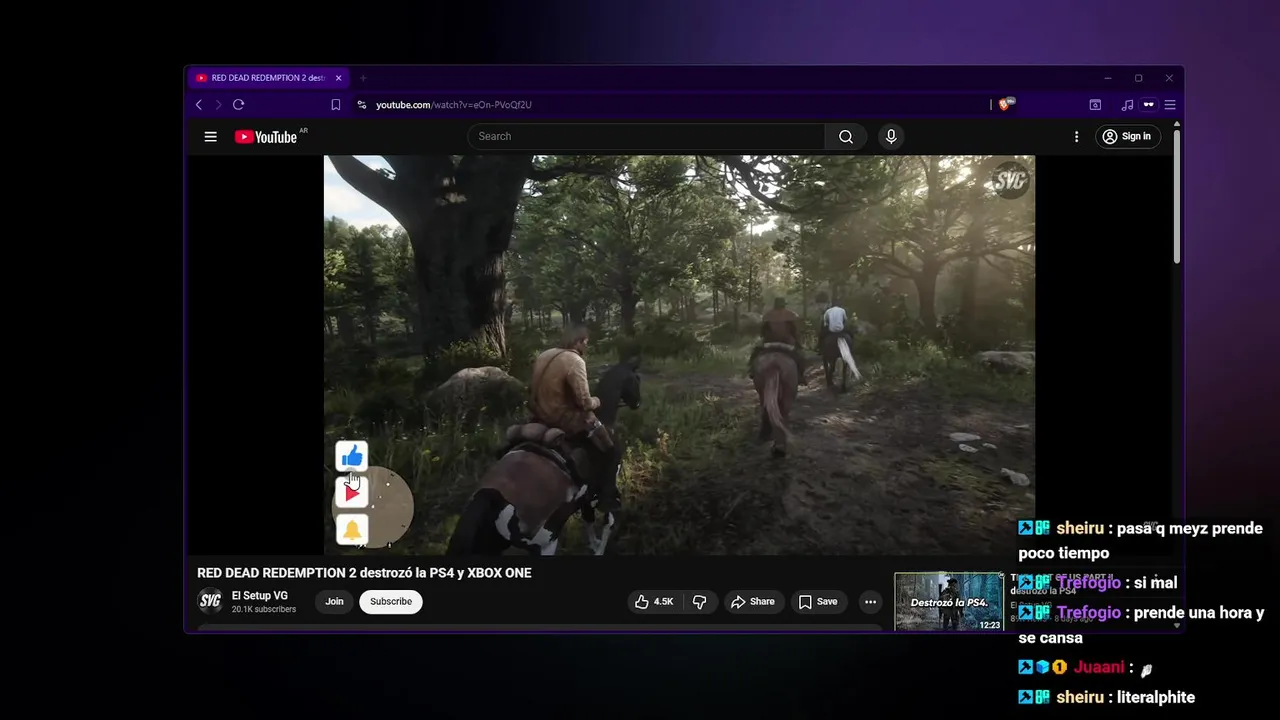Open the Destrozó la PS4 recommended thumbnail
Screen dimensions: 1280x720
point(949,602)
